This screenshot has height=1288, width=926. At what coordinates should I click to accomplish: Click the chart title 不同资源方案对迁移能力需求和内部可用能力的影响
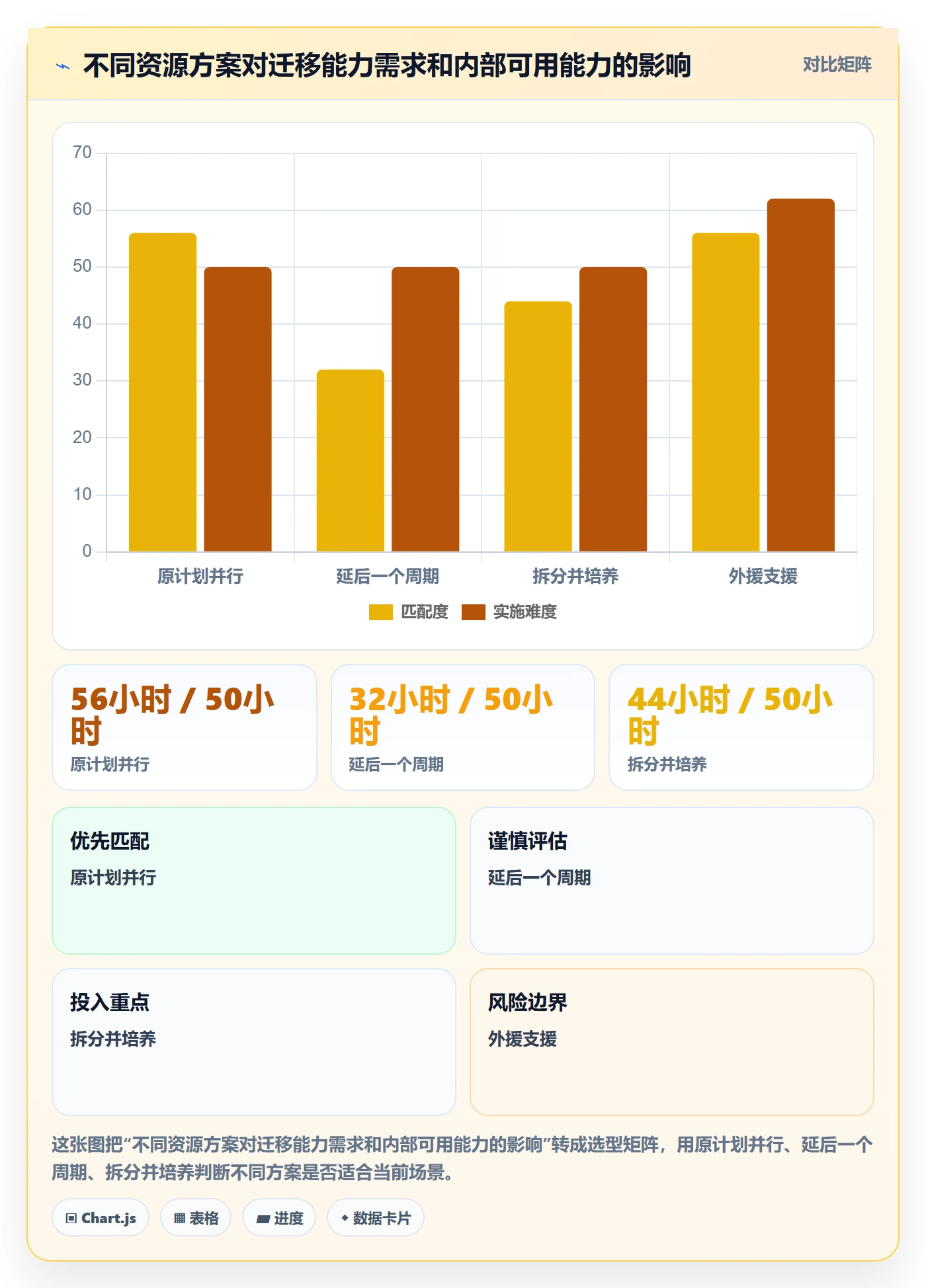click(387, 65)
